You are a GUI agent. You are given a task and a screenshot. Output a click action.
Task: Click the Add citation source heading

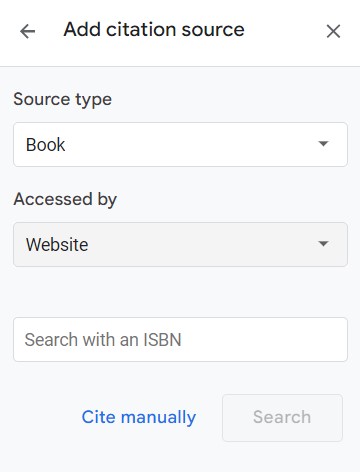click(x=154, y=29)
